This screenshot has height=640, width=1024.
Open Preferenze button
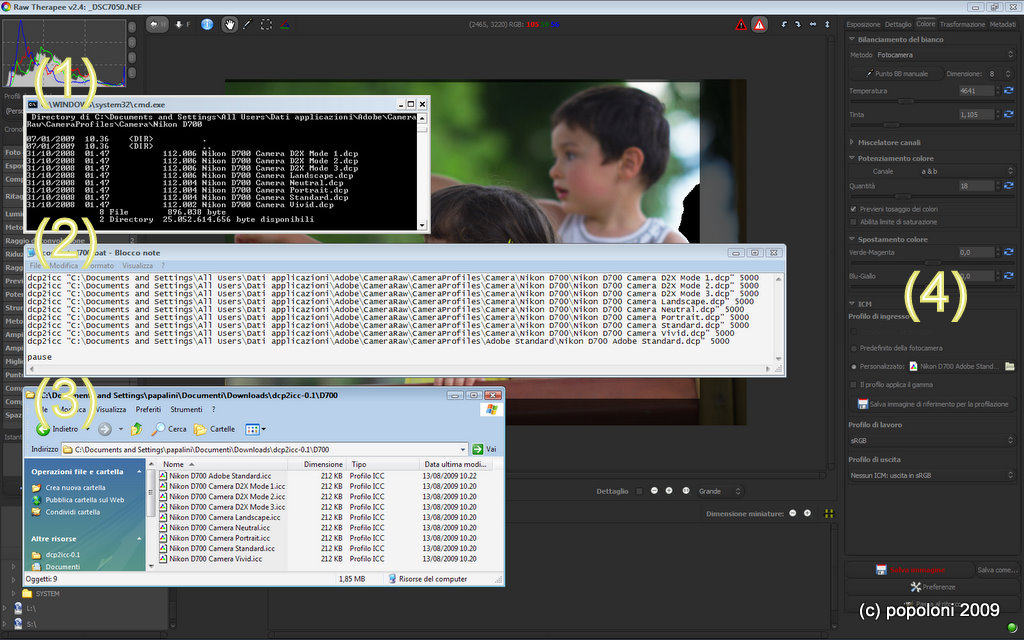(x=933, y=587)
